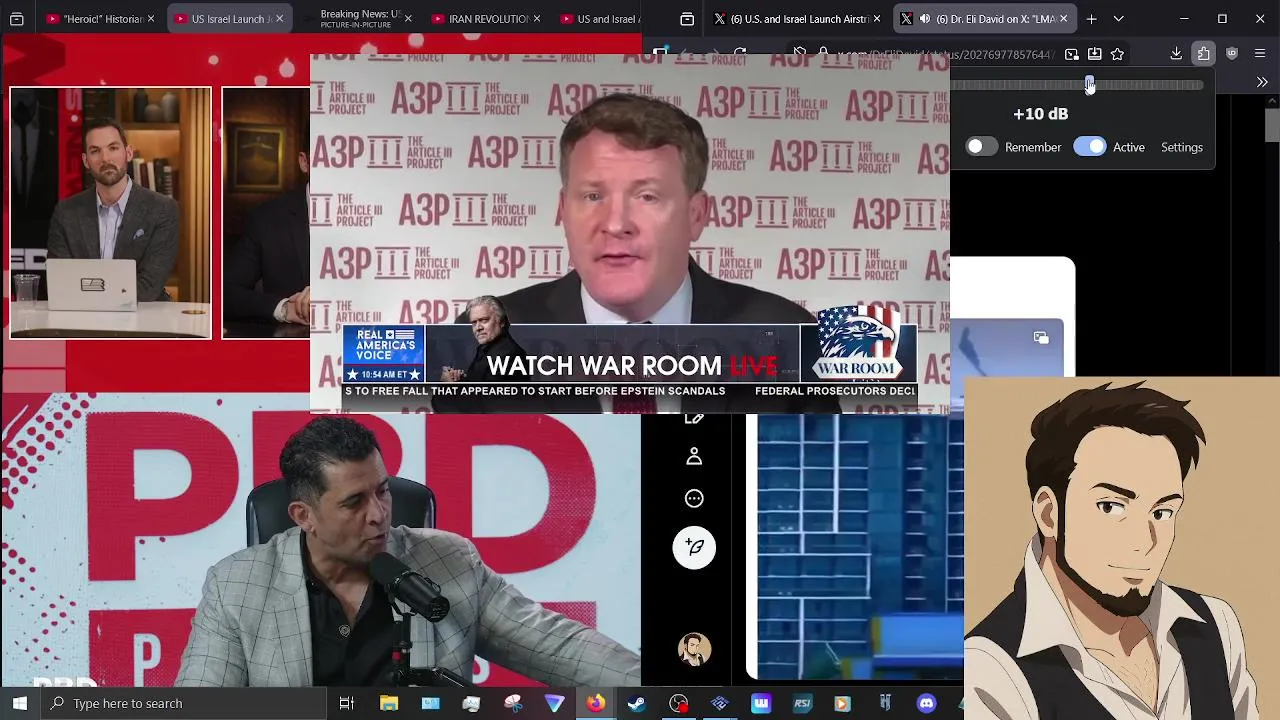Close the Breaking News picture-in-picture tab
This screenshot has width=1280, height=720.
tap(408, 19)
